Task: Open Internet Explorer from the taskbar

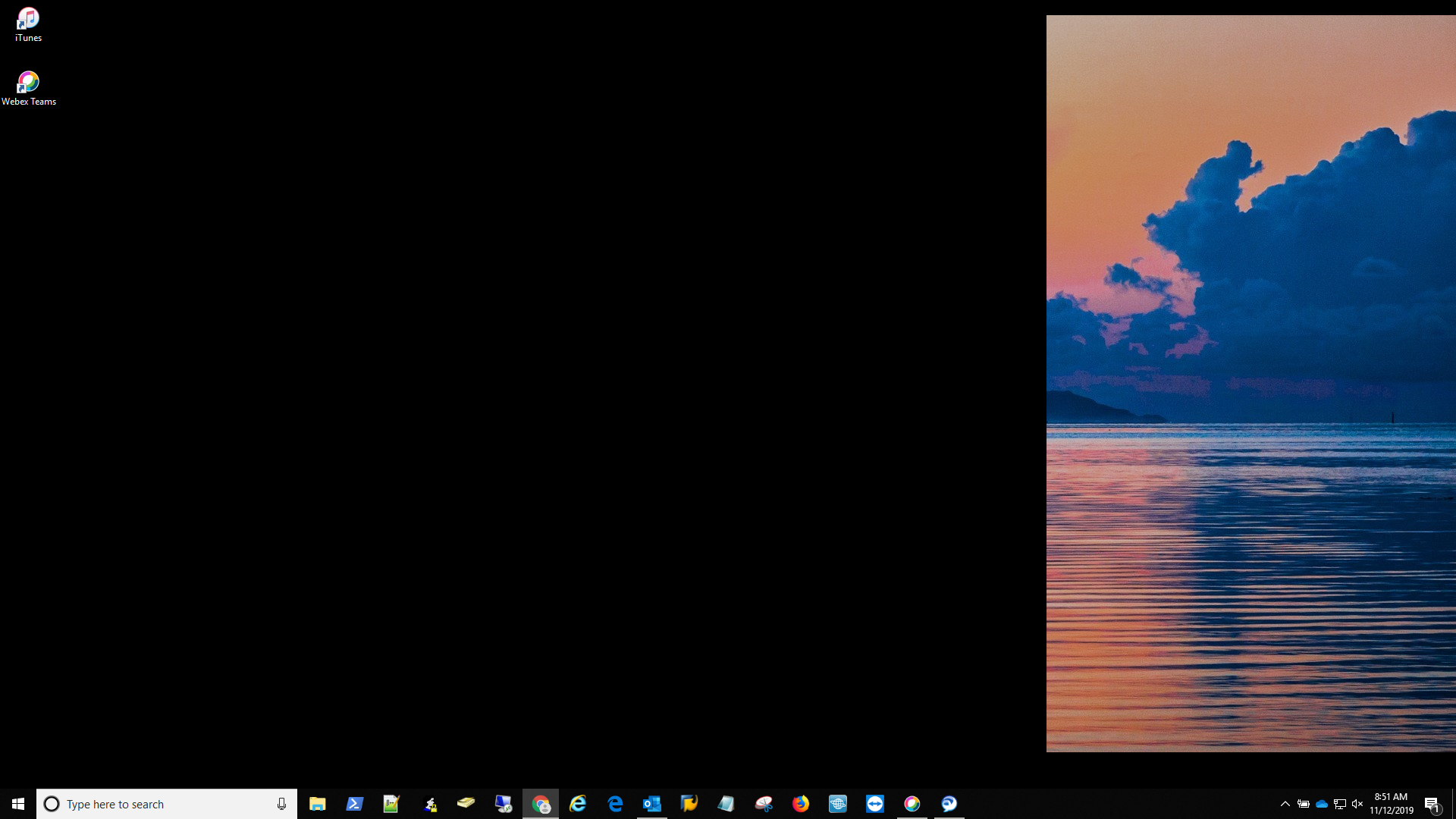Action: (578, 803)
